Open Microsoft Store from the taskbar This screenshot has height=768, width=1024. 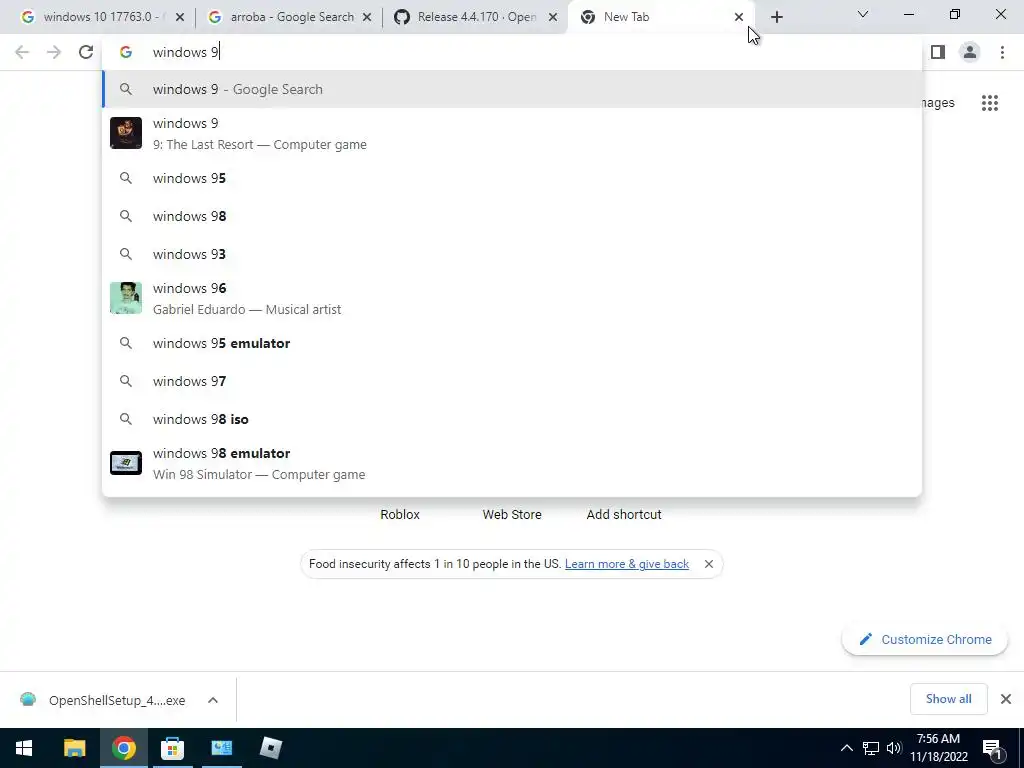172,748
